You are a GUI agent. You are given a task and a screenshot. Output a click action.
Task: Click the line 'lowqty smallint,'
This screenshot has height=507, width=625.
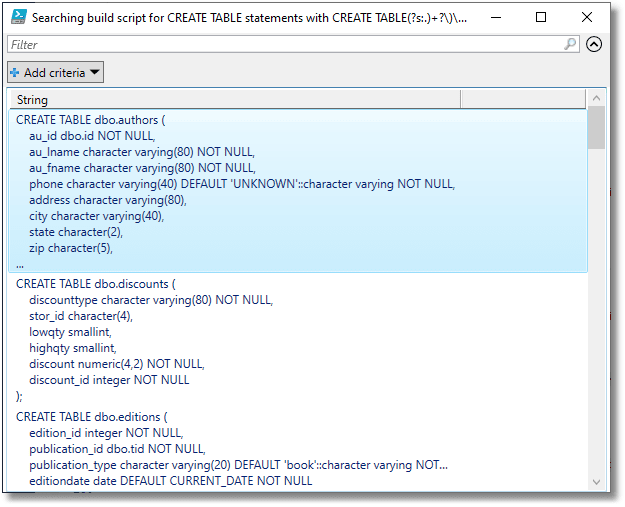(x=70, y=332)
